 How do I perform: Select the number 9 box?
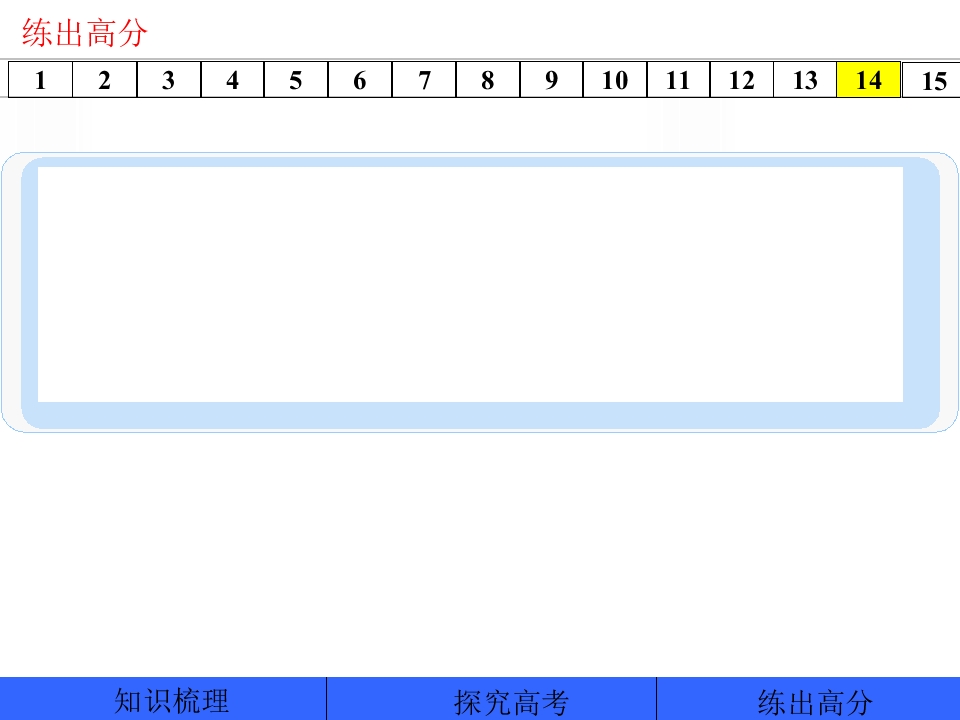[x=551, y=80]
